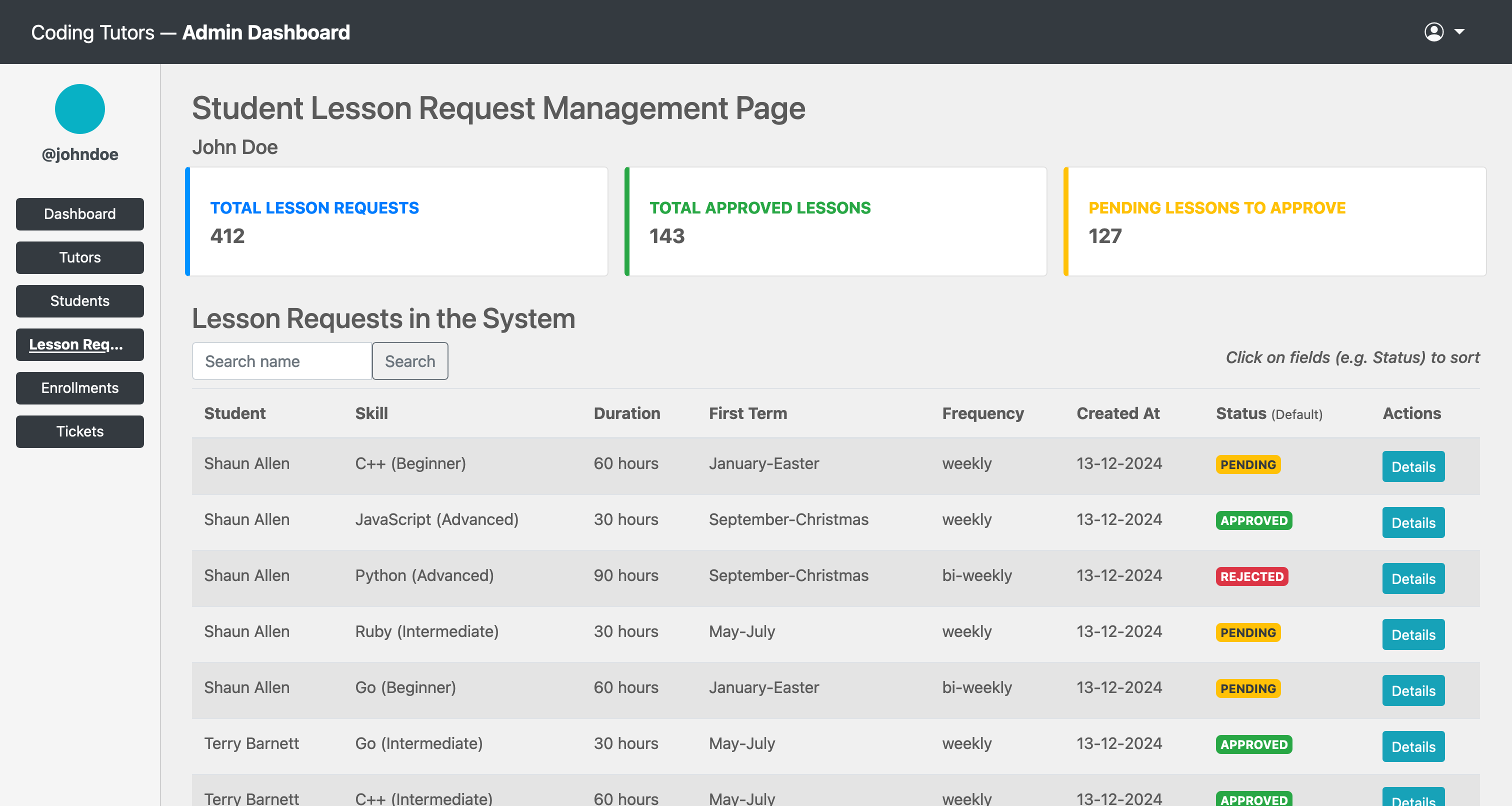Open the Dashboard sidebar menu item
The height and width of the screenshot is (806, 1512).
coord(80,213)
